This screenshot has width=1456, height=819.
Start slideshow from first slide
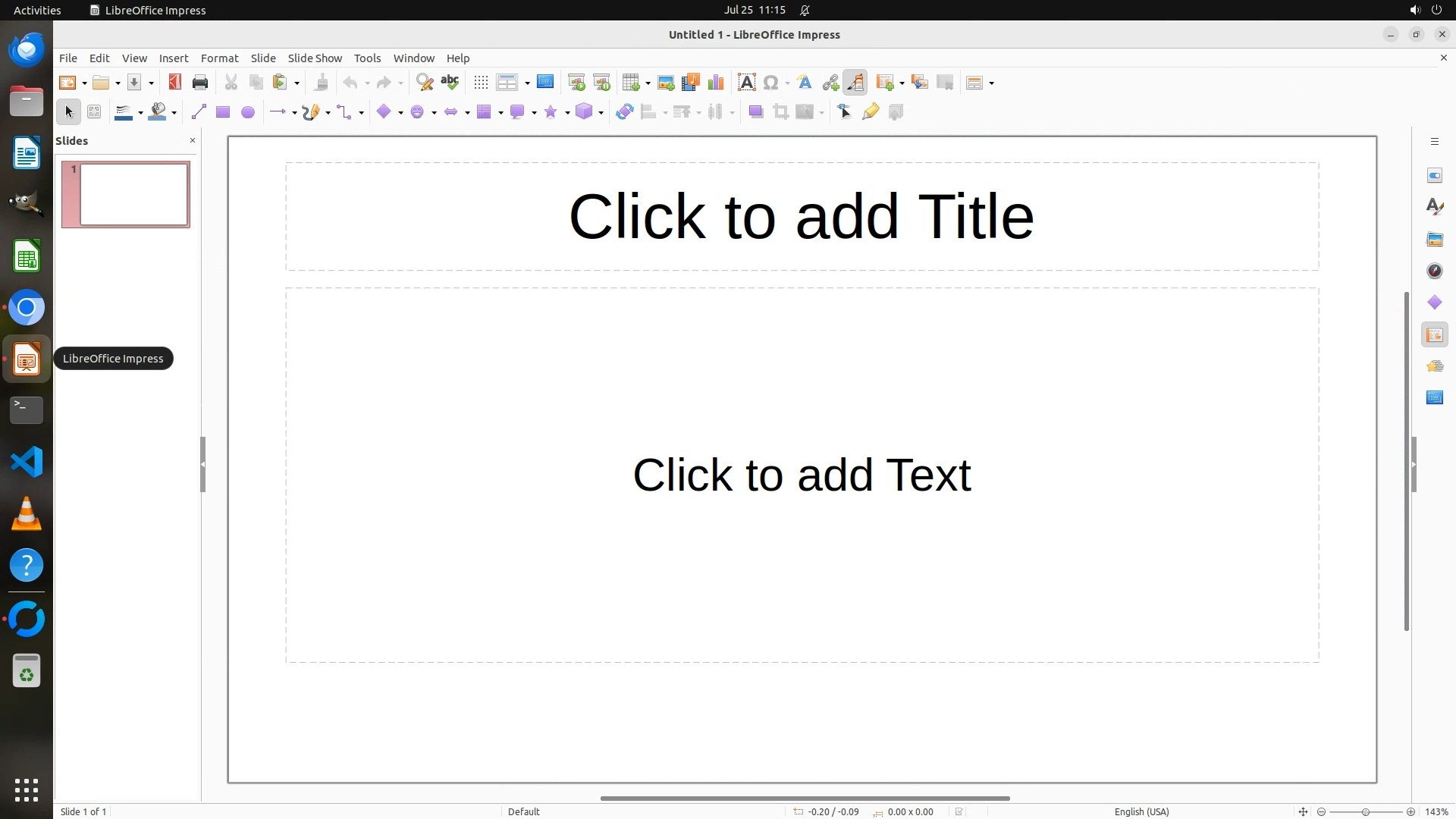click(x=576, y=83)
